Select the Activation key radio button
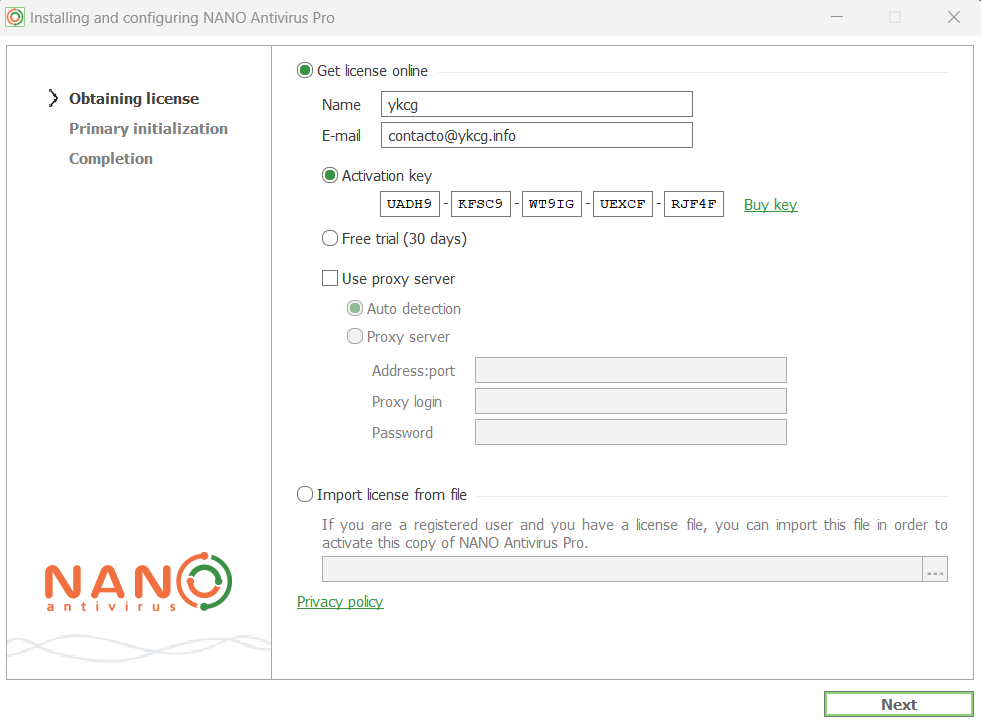 coord(330,175)
